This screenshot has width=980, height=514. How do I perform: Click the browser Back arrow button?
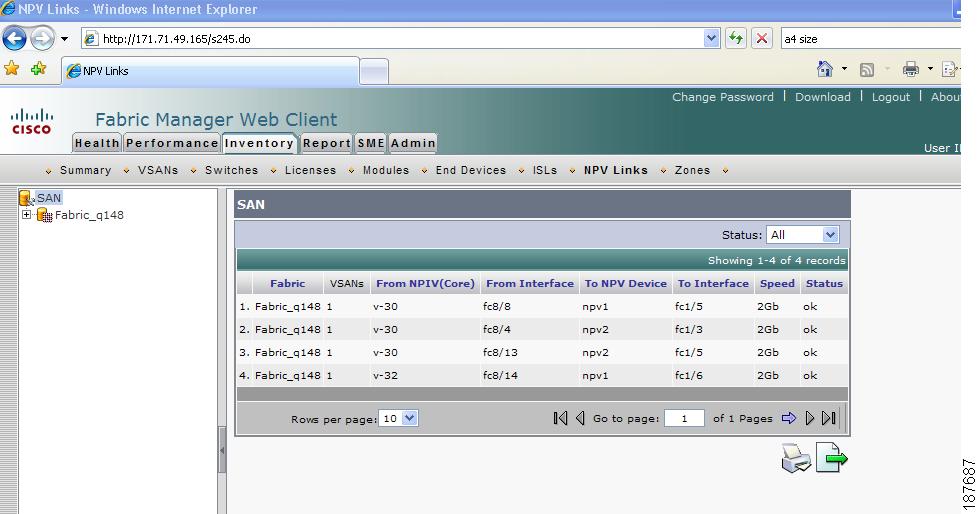coord(14,39)
